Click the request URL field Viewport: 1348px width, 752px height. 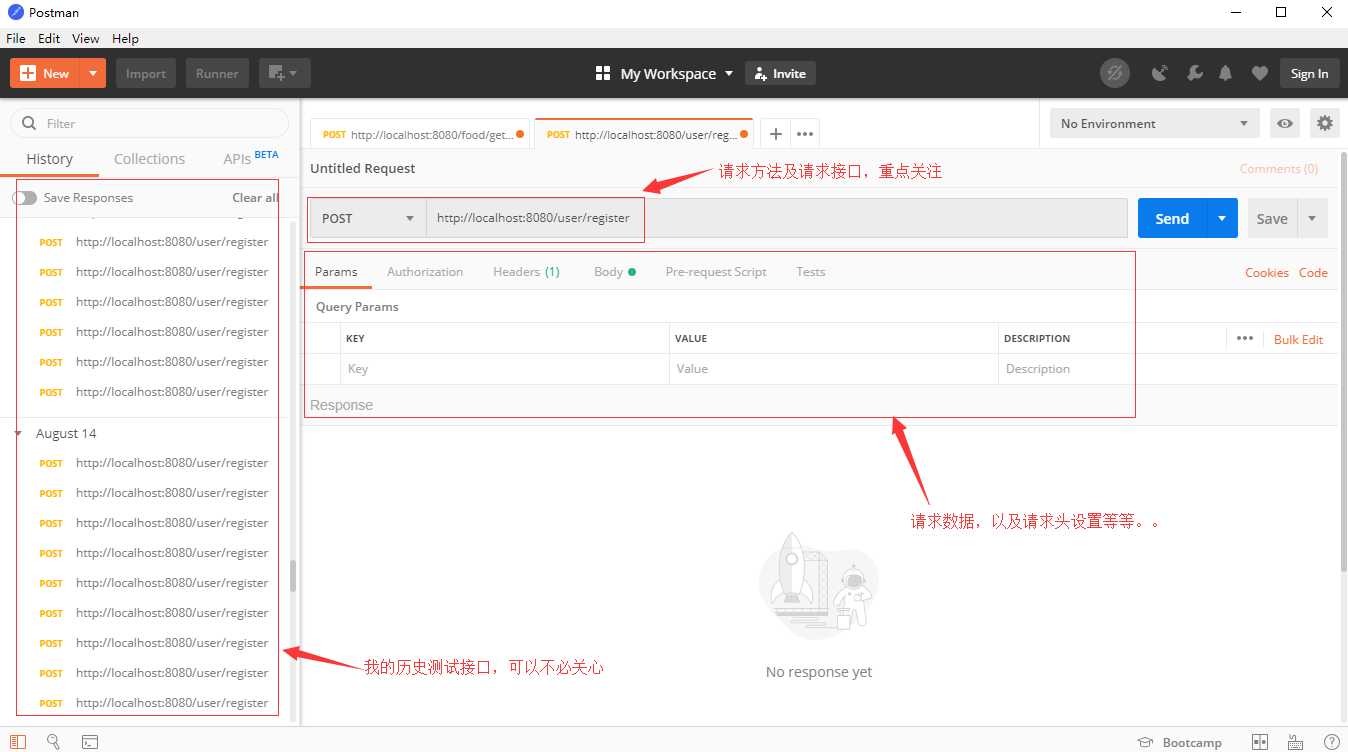click(777, 218)
